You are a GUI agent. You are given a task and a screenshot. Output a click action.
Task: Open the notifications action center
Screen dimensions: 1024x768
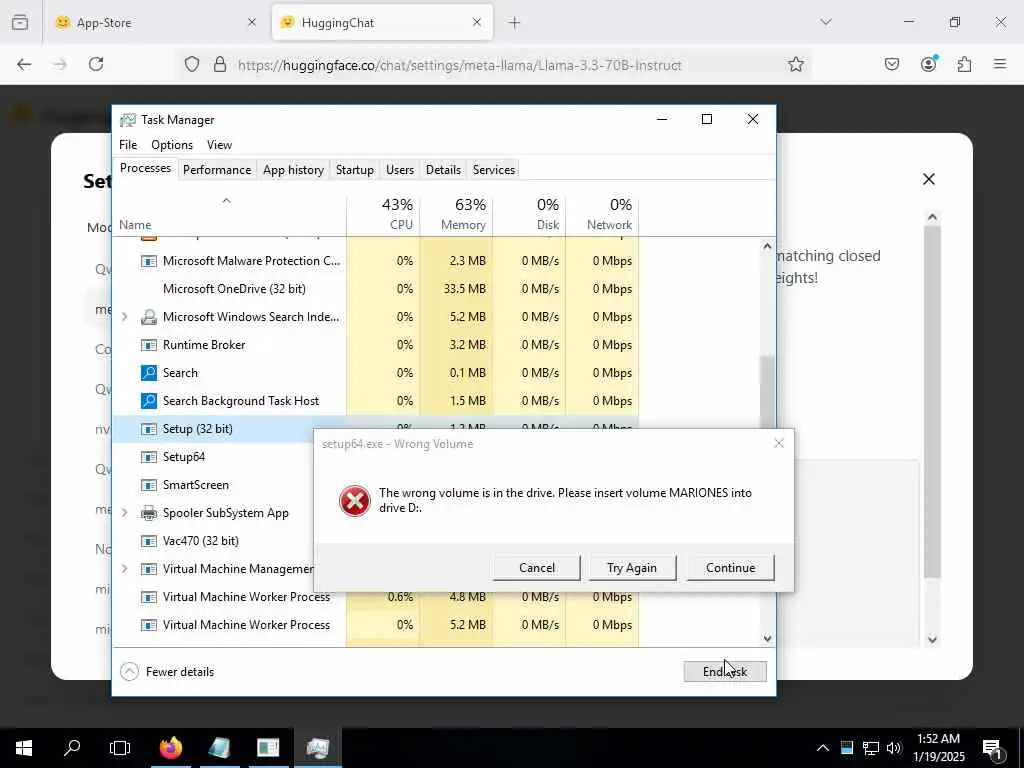tap(992, 748)
